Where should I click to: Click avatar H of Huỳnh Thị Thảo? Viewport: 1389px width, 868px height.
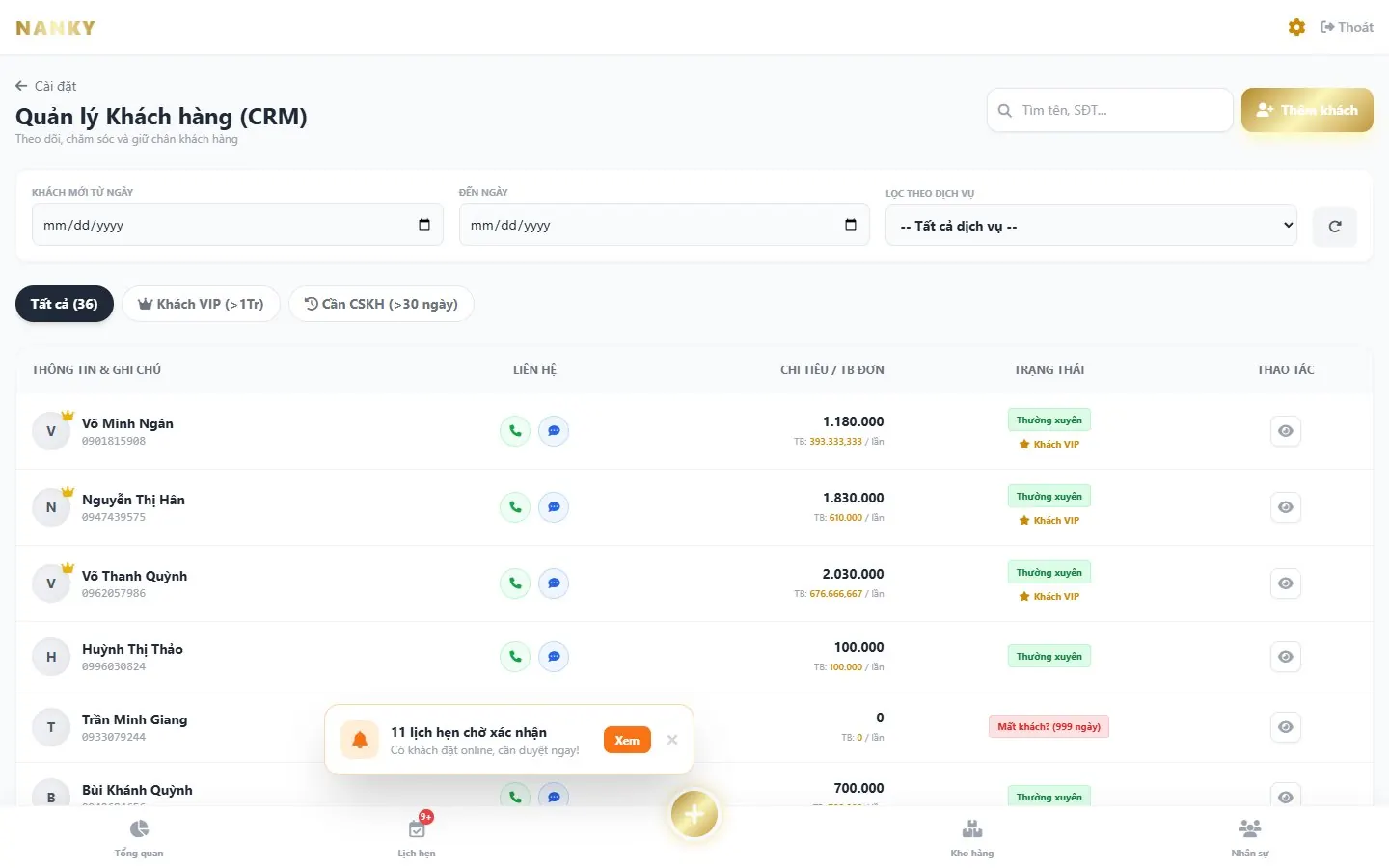pyautogui.click(x=51, y=657)
